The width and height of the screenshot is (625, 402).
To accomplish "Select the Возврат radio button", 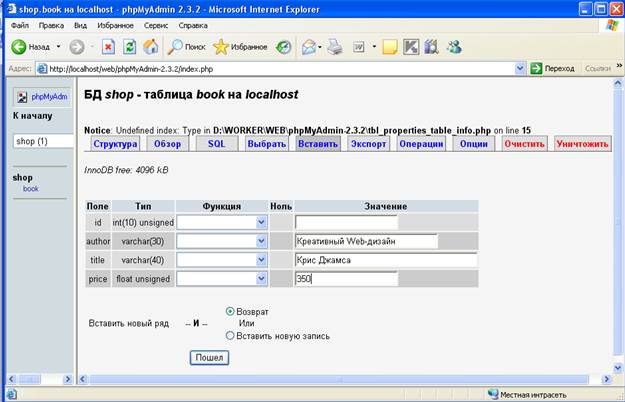I will click(230, 312).
